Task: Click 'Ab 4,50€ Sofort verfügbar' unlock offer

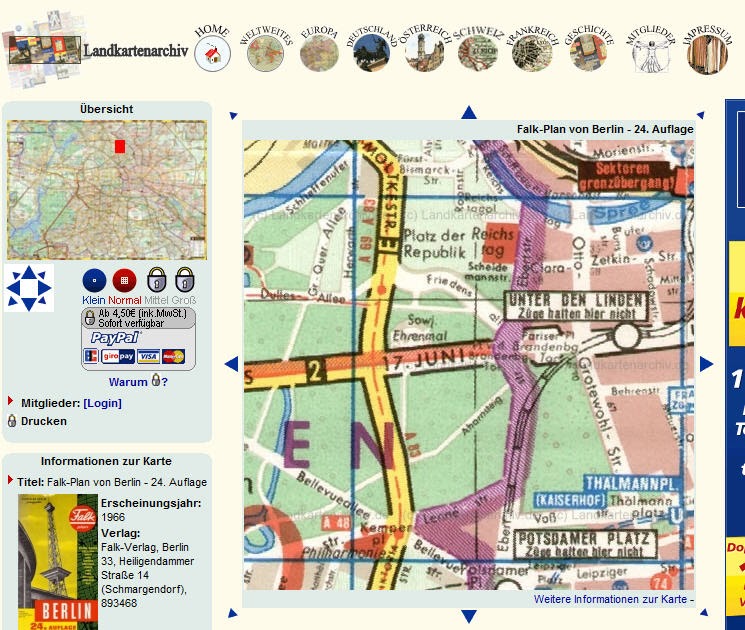Action: (x=138, y=318)
